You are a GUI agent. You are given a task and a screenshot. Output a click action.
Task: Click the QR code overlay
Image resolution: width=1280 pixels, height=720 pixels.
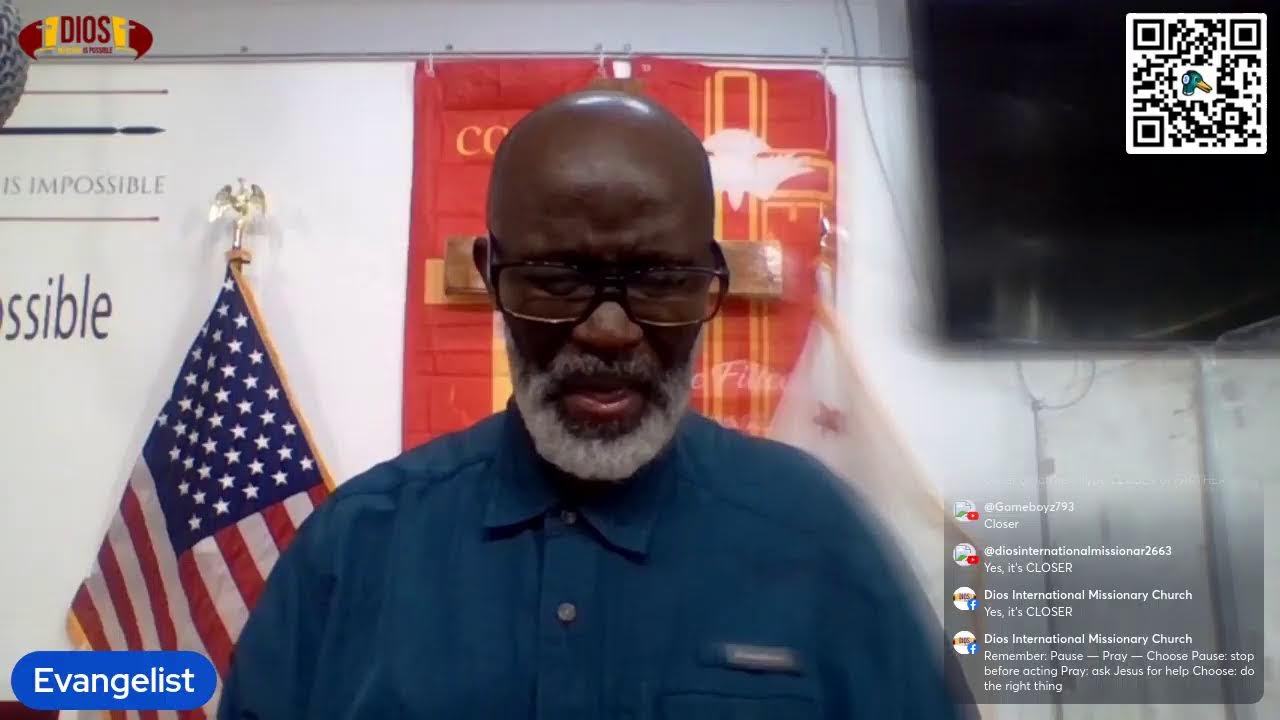(1196, 83)
